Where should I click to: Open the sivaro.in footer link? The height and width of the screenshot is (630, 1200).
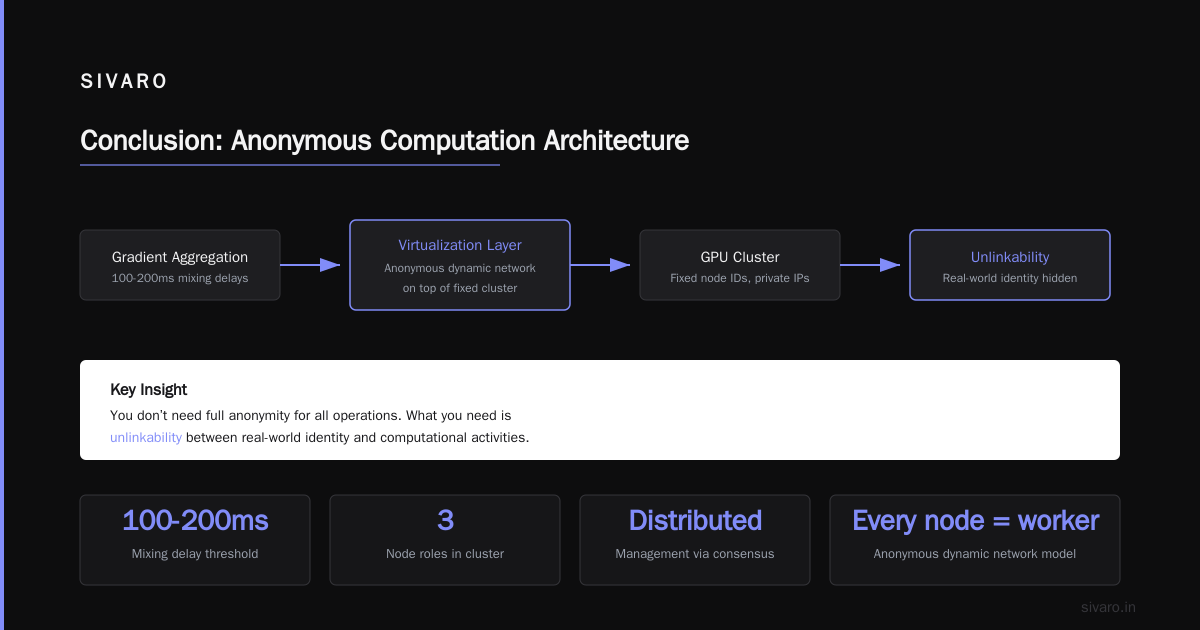(1109, 607)
